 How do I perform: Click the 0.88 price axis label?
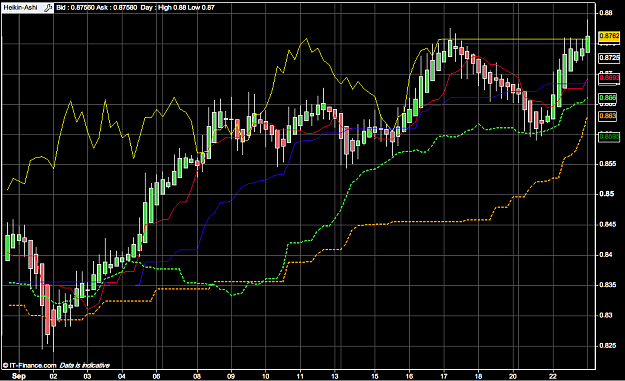pyautogui.click(x=605, y=13)
